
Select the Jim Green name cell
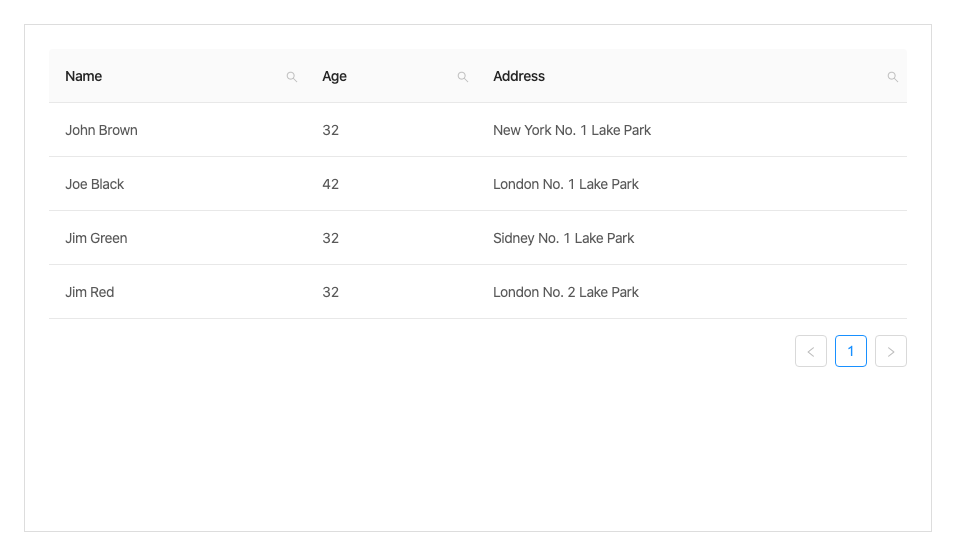coord(96,238)
